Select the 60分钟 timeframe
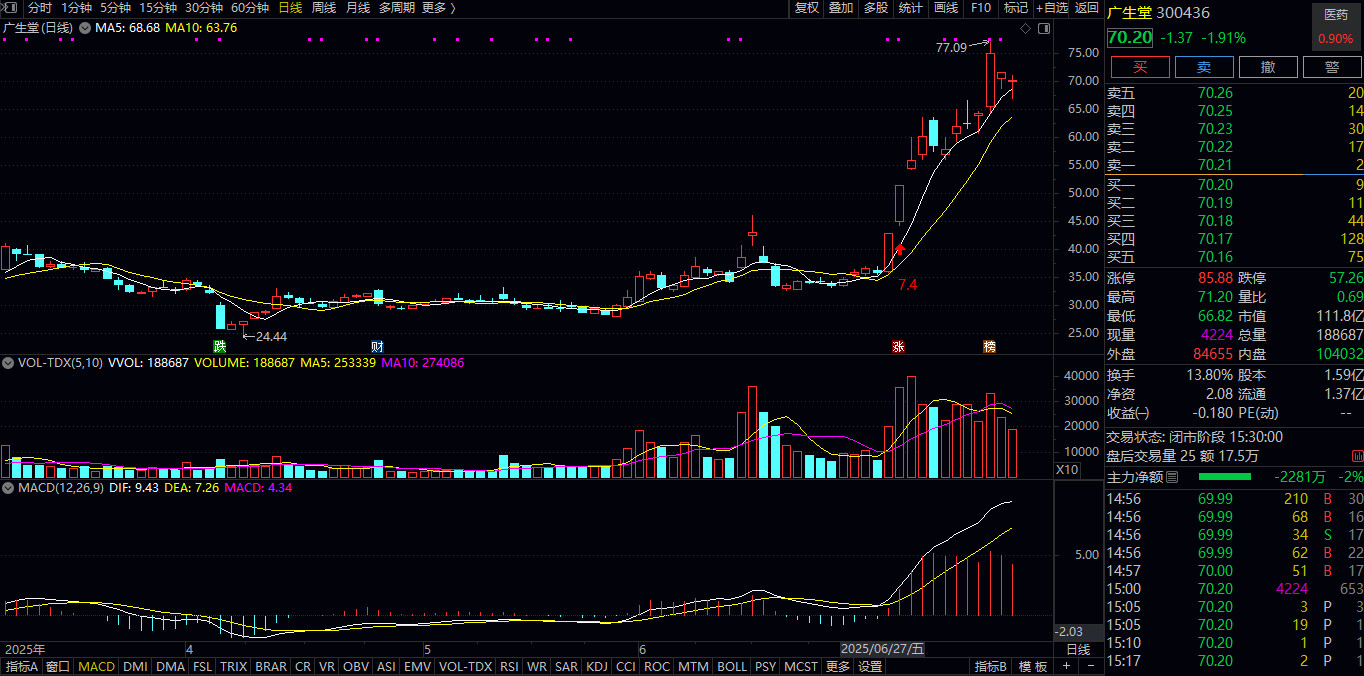Image resolution: width=1364 pixels, height=676 pixels. point(250,8)
